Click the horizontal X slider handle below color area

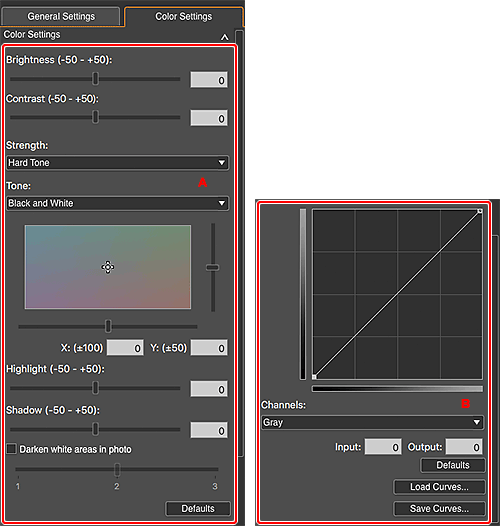click(108, 326)
